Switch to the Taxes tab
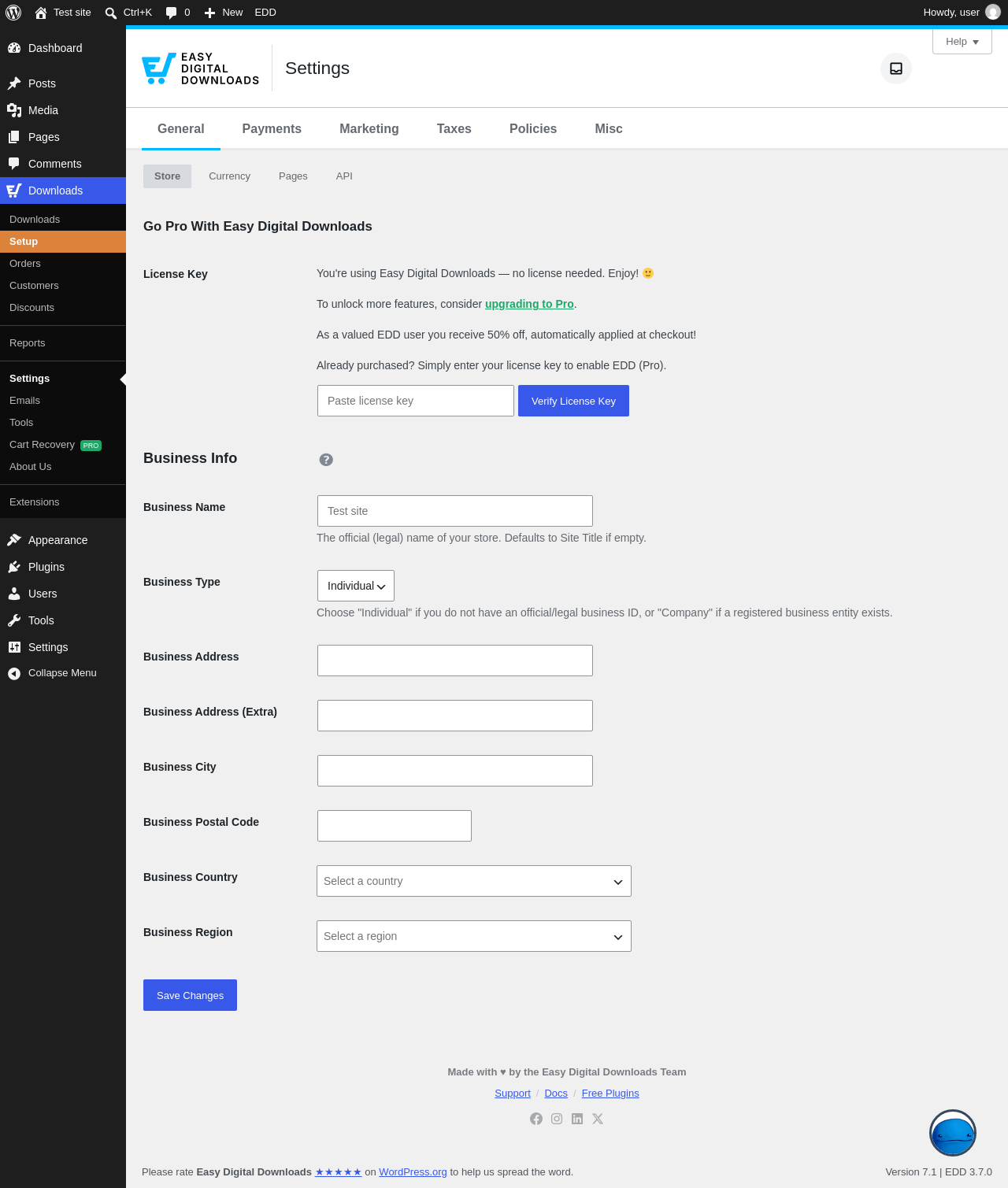This screenshot has width=1008, height=1188. (454, 128)
